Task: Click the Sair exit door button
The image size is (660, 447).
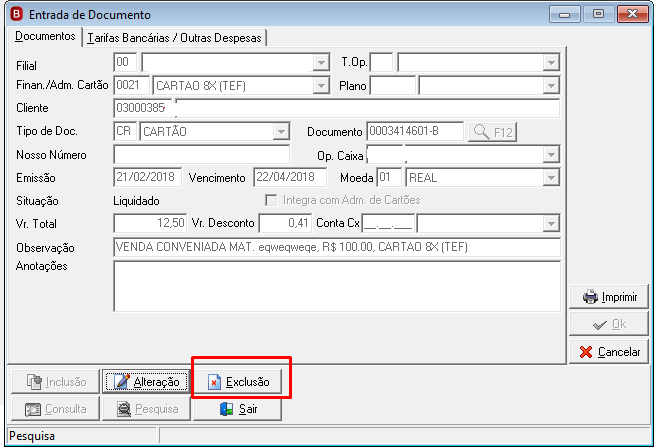Action: click(238, 409)
